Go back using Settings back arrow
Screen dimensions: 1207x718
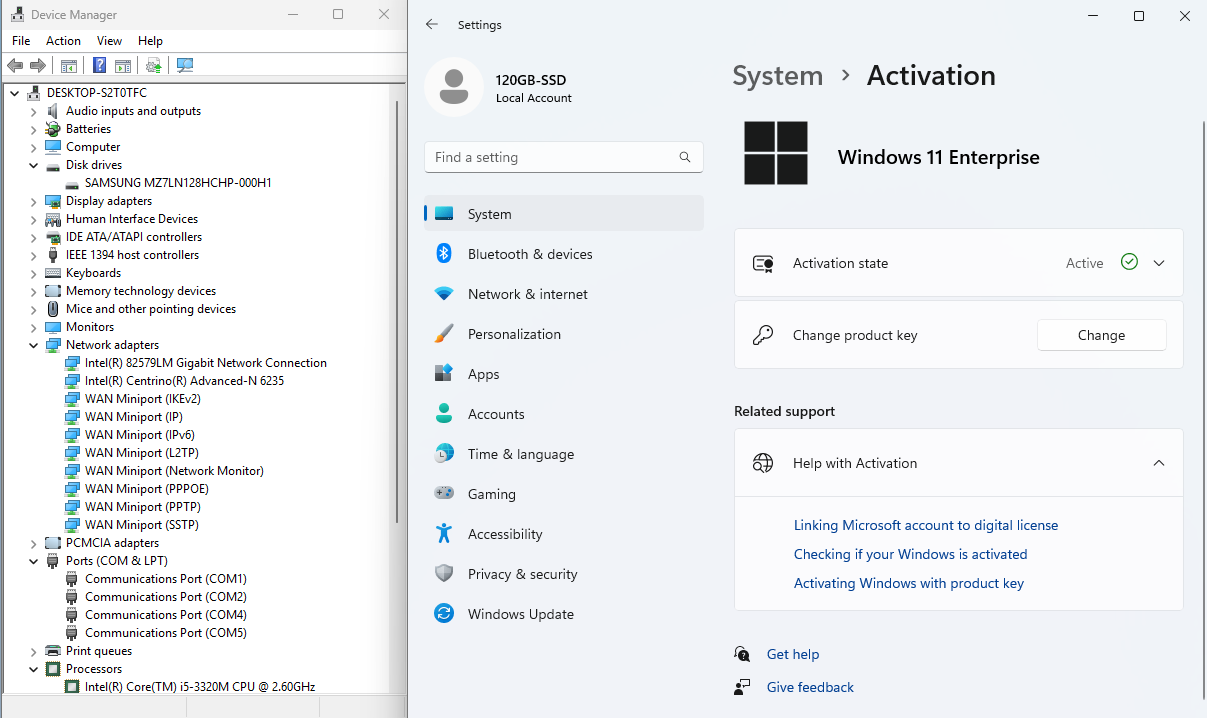[x=432, y=25]
